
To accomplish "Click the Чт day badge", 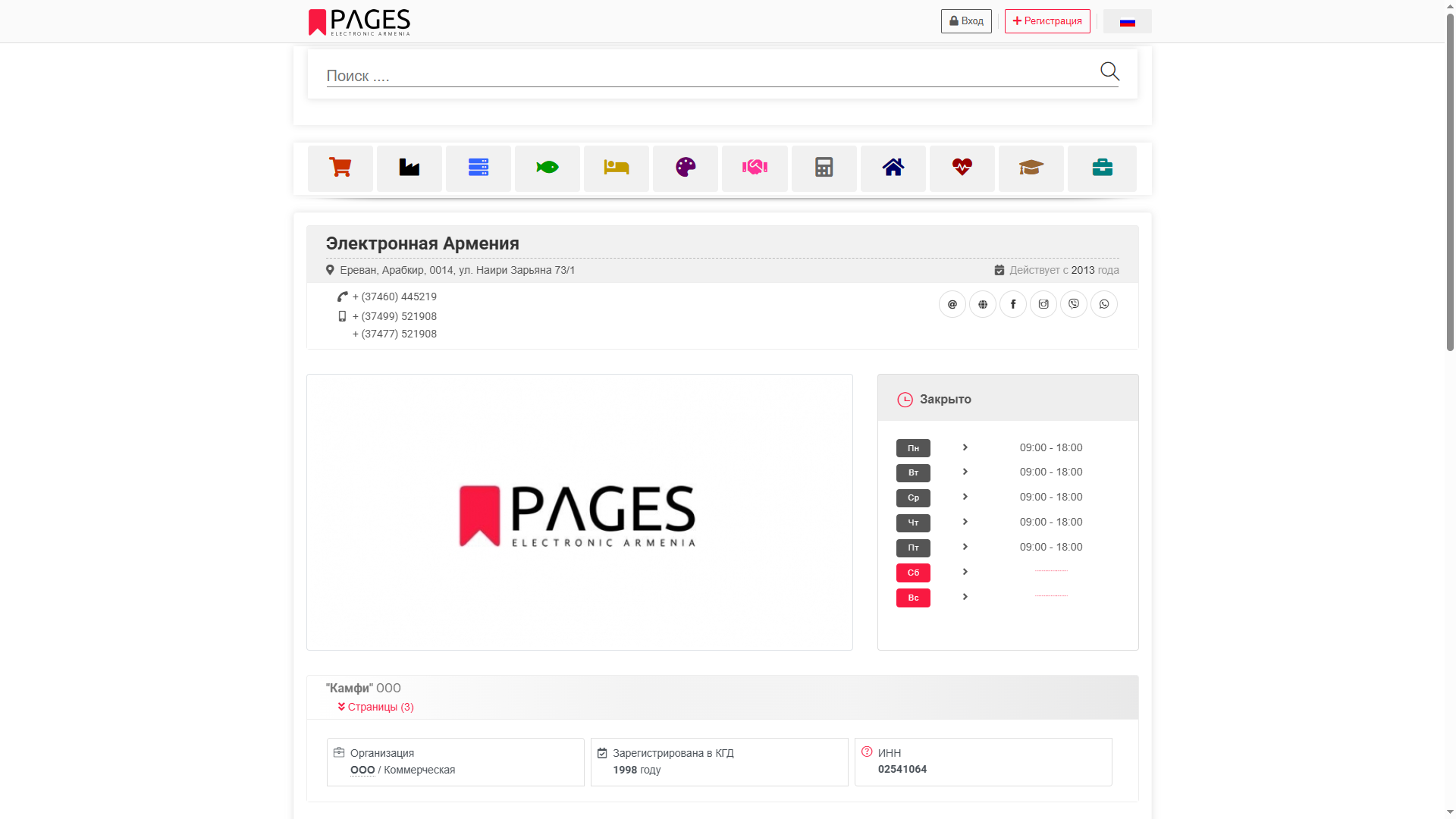I will [913, 523].
